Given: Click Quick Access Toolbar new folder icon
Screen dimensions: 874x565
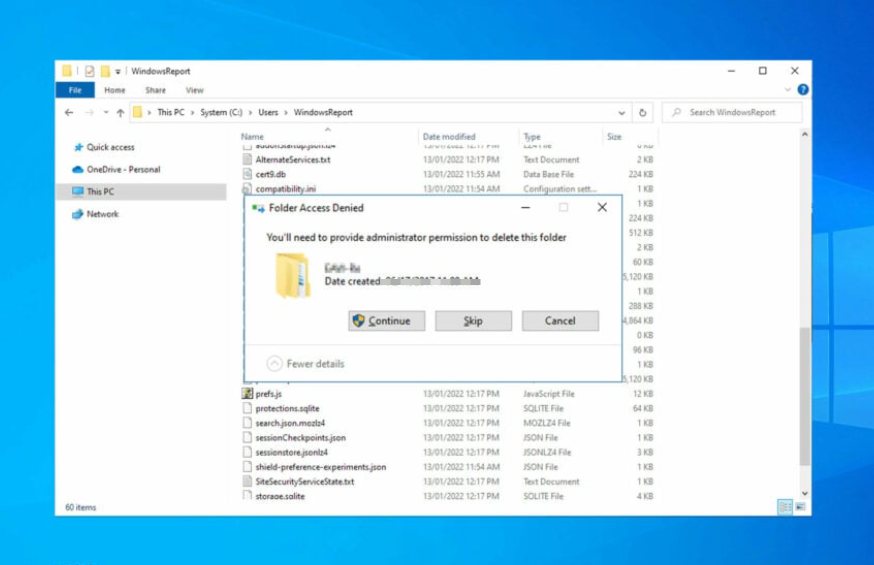Looking at the screenshot, I should [x=105, y=71].
